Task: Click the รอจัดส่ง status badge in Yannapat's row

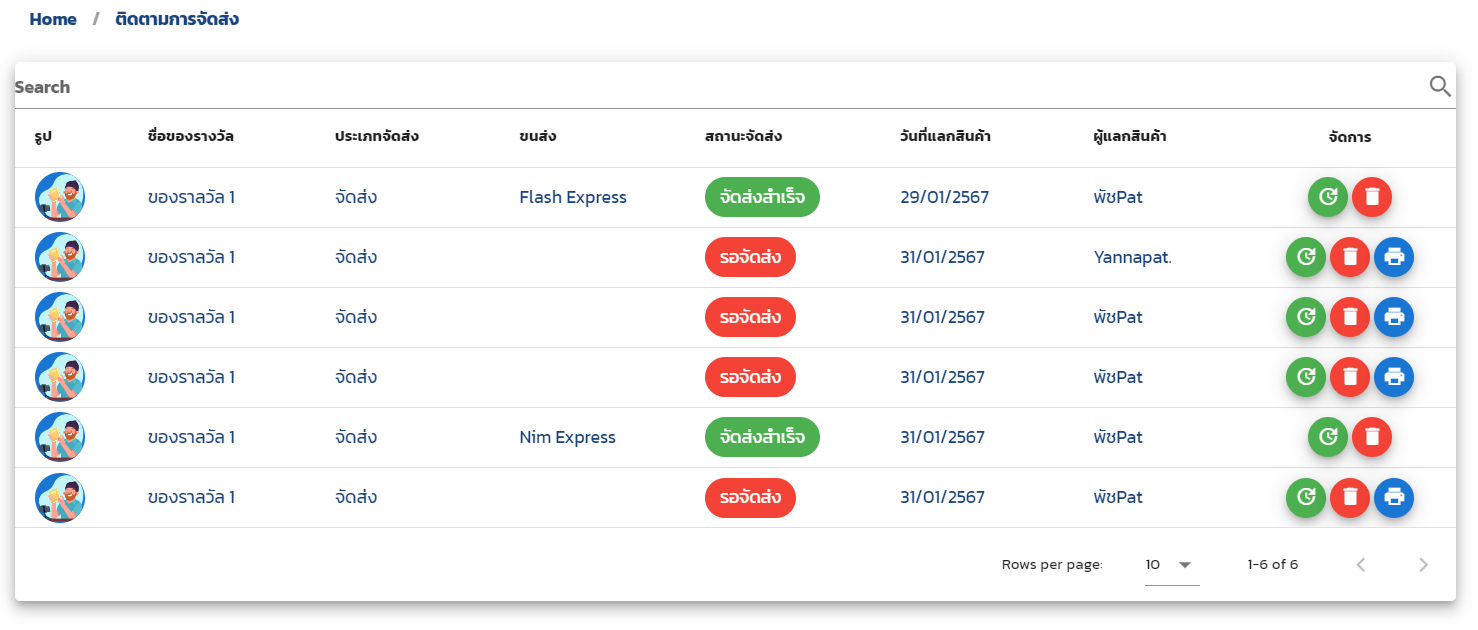Action: point(750,257)
